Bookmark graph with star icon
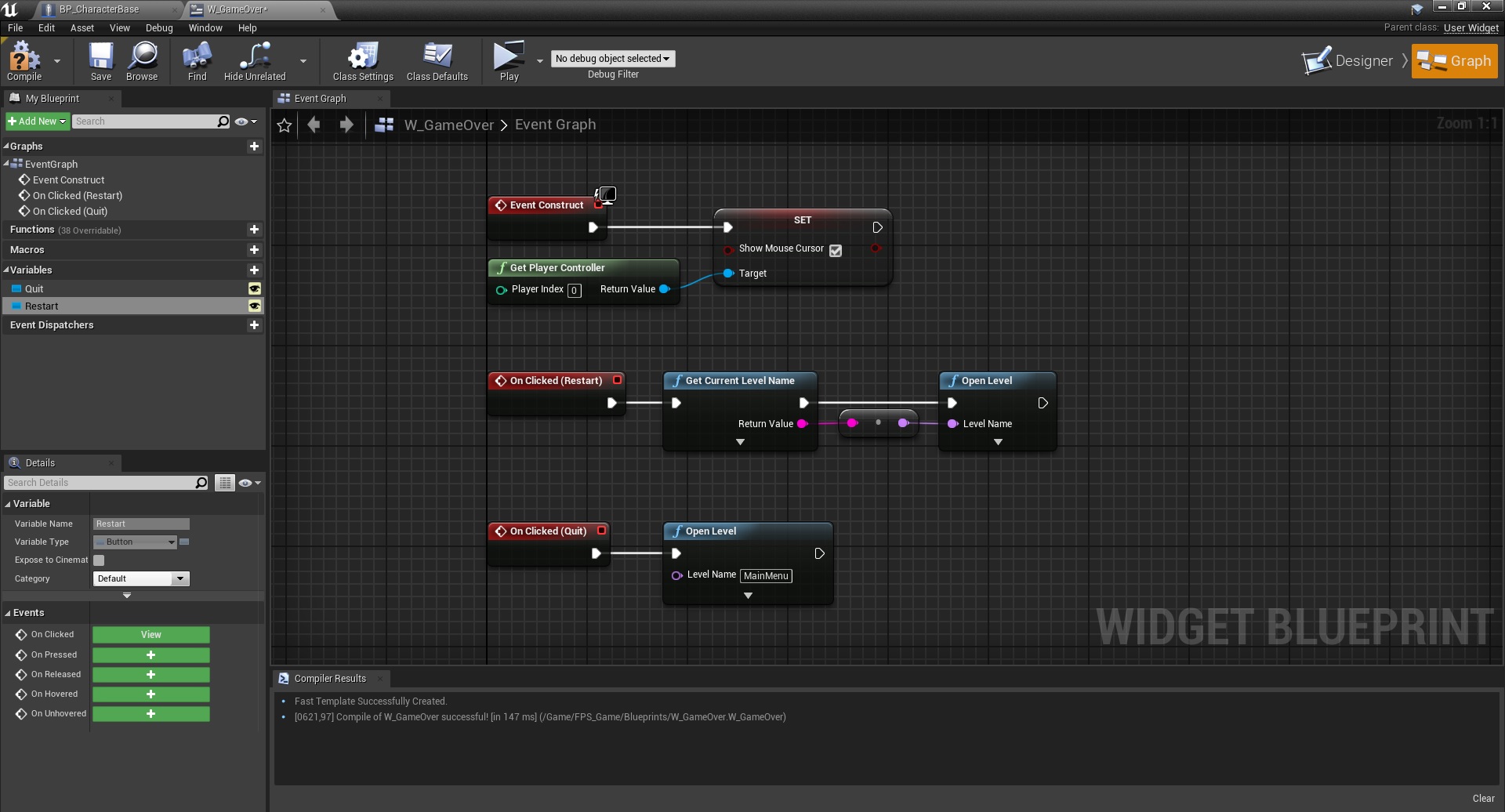This screenshot has width=1505, height=812. pyautogui.click(x=285, y=125)
